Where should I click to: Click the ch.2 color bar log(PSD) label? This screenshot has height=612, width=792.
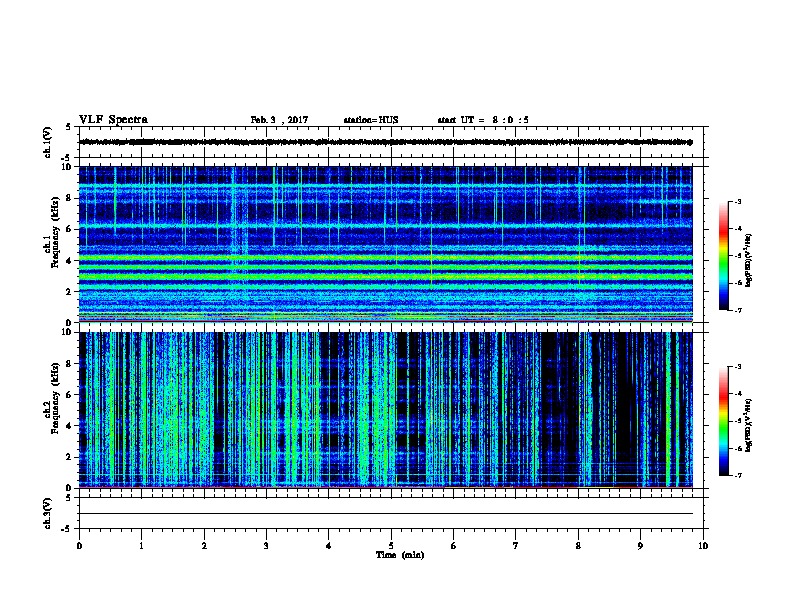[748, 425]
